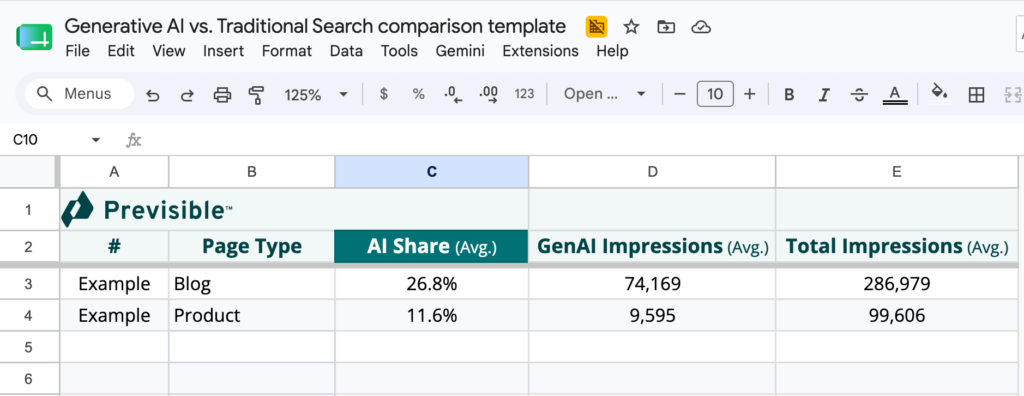The width and height of the screenshot is (1024, 396).
Task: Open more number formats 123
Action: 524,94
